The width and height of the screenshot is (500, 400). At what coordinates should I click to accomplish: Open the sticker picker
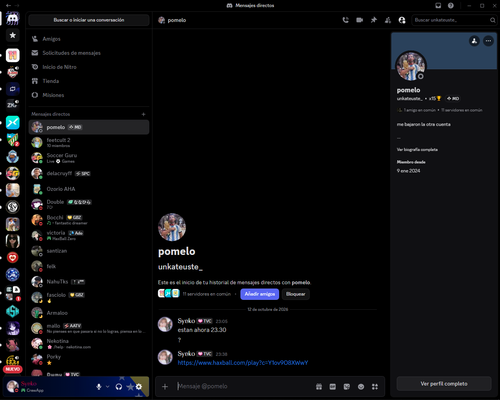click(x=347, y=387)
